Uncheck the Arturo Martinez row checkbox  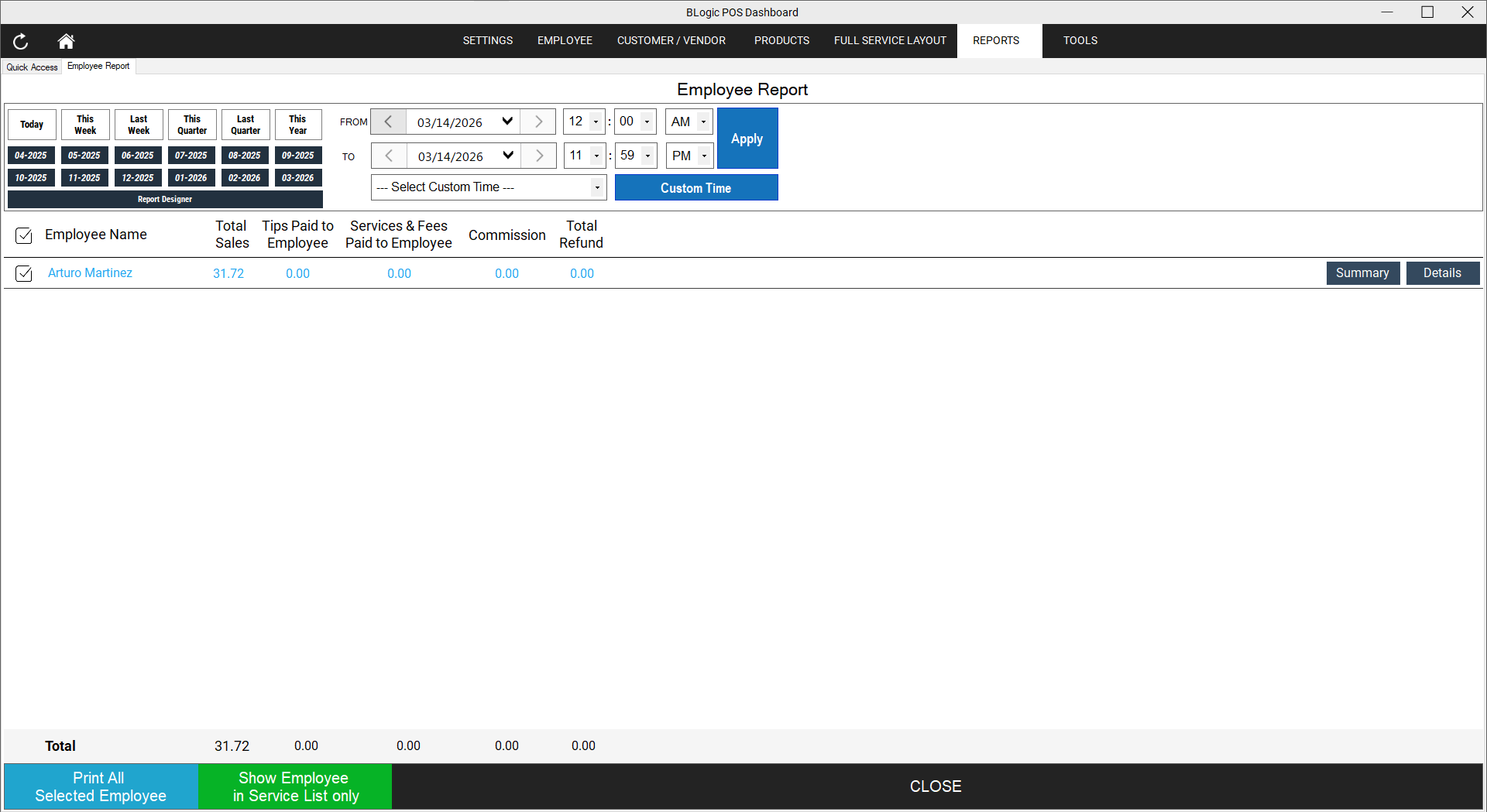tap(24, 273)
